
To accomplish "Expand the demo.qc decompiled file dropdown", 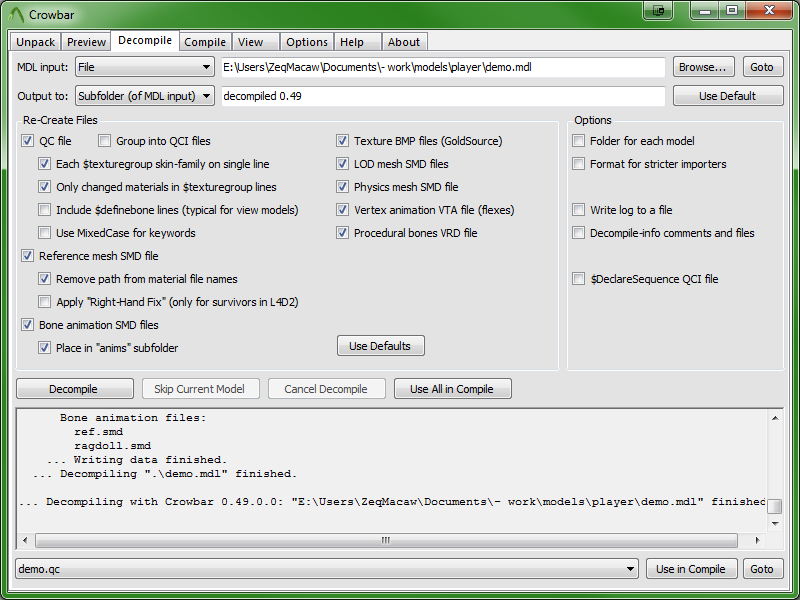I will tap(327, 568).
